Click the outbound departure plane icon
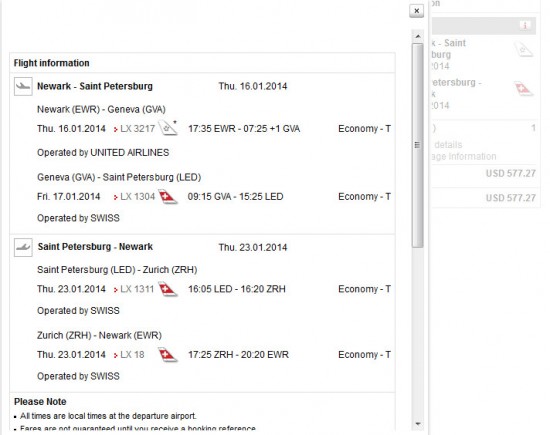Viewport: 550px width, 435px height. coord(23,86)
